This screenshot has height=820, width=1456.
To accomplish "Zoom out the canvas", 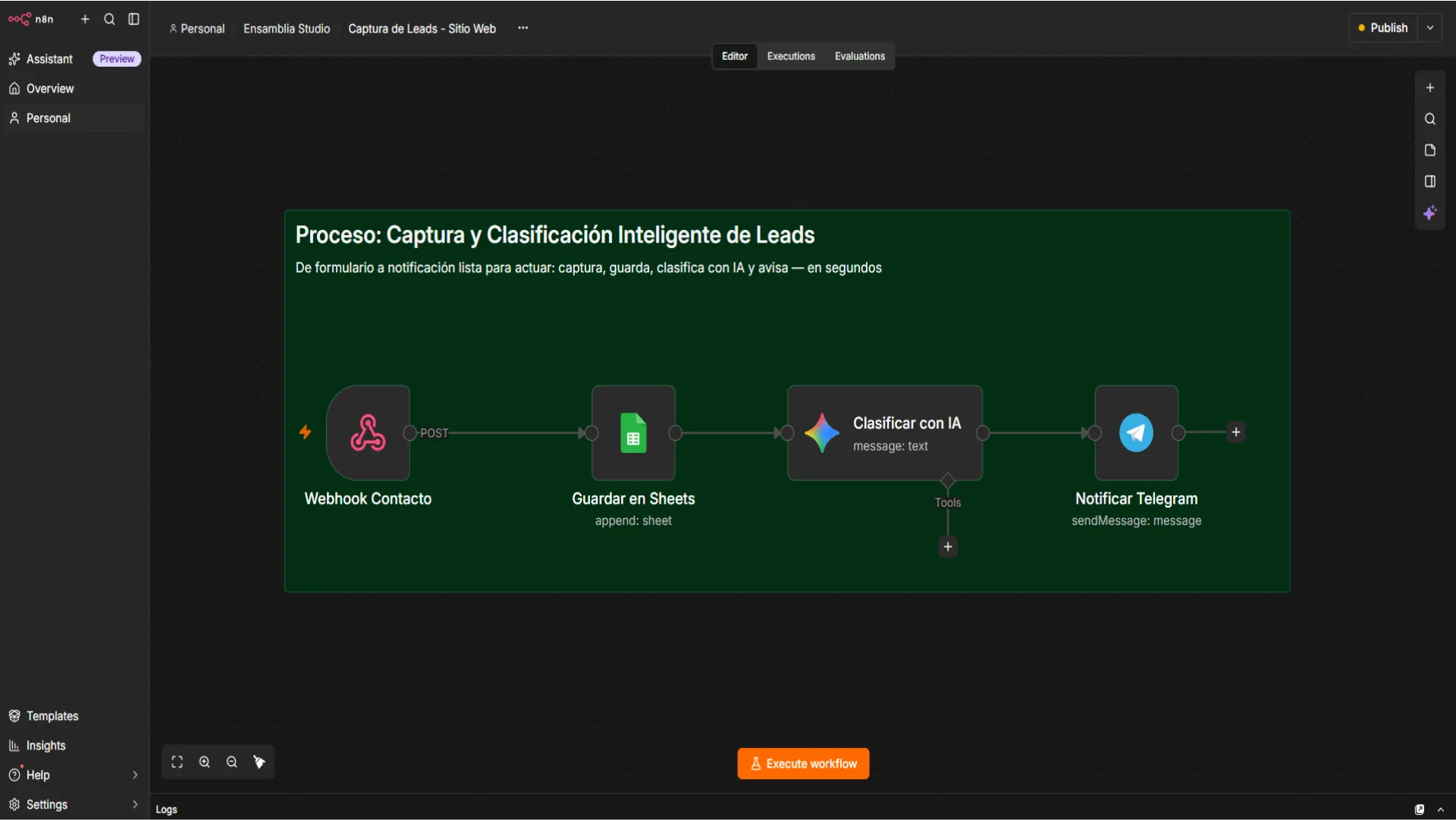I will click(232, 762).
